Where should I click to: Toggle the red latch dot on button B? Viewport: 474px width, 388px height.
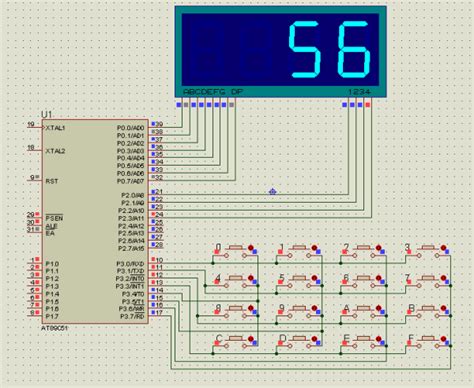[x=443, y=308]
